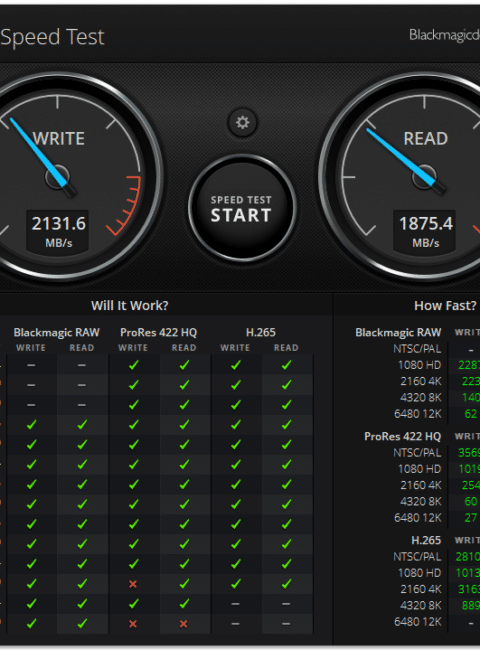The height and width of the screenshot is (650, 480).
Task: Click the ProRes 422 HQ column header in Will It Work
Action: coord(158,332)
